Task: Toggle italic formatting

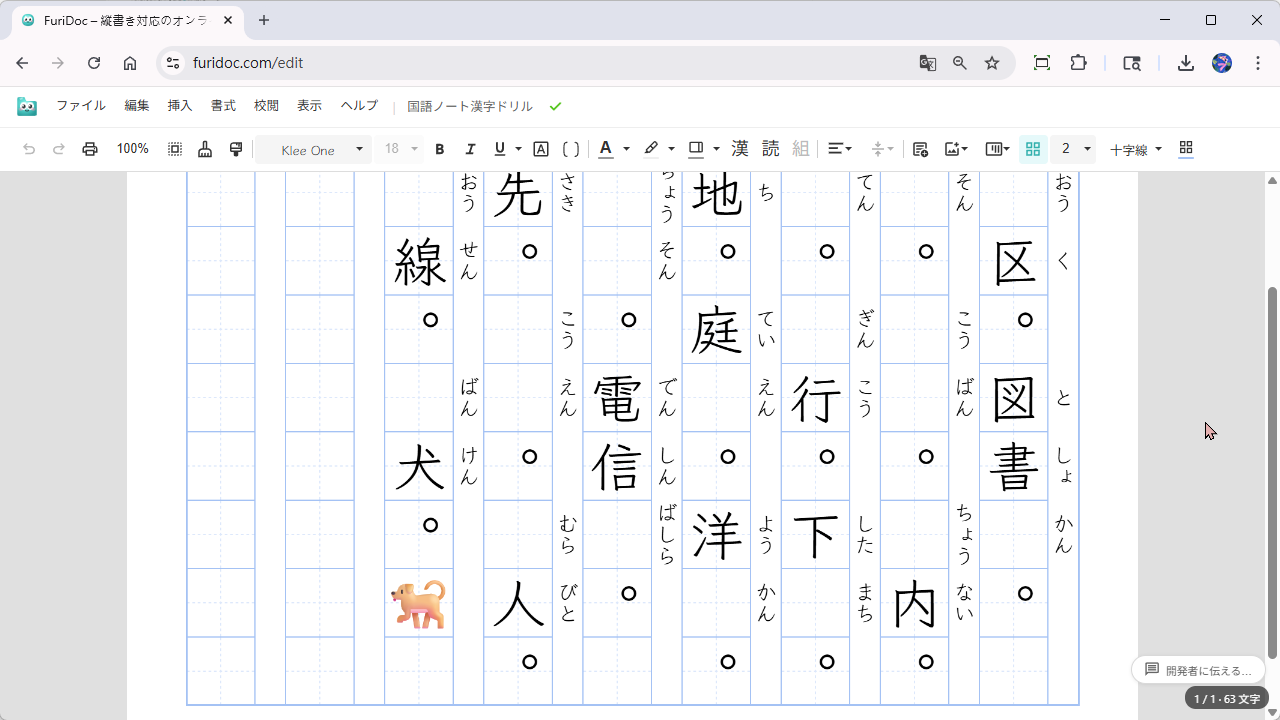Action: [470, 149]
